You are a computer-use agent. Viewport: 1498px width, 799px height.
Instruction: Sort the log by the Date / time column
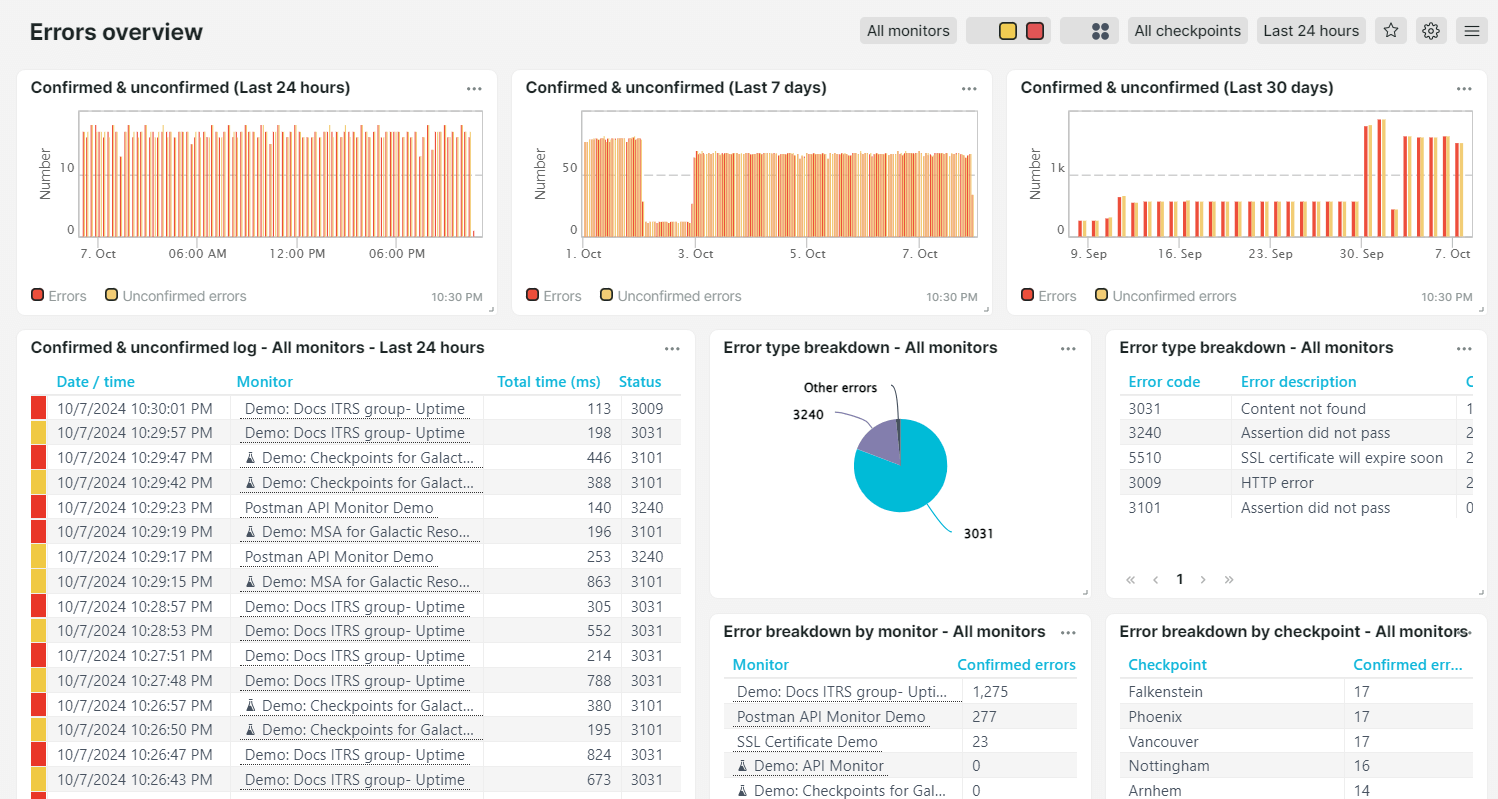[96, 382]
